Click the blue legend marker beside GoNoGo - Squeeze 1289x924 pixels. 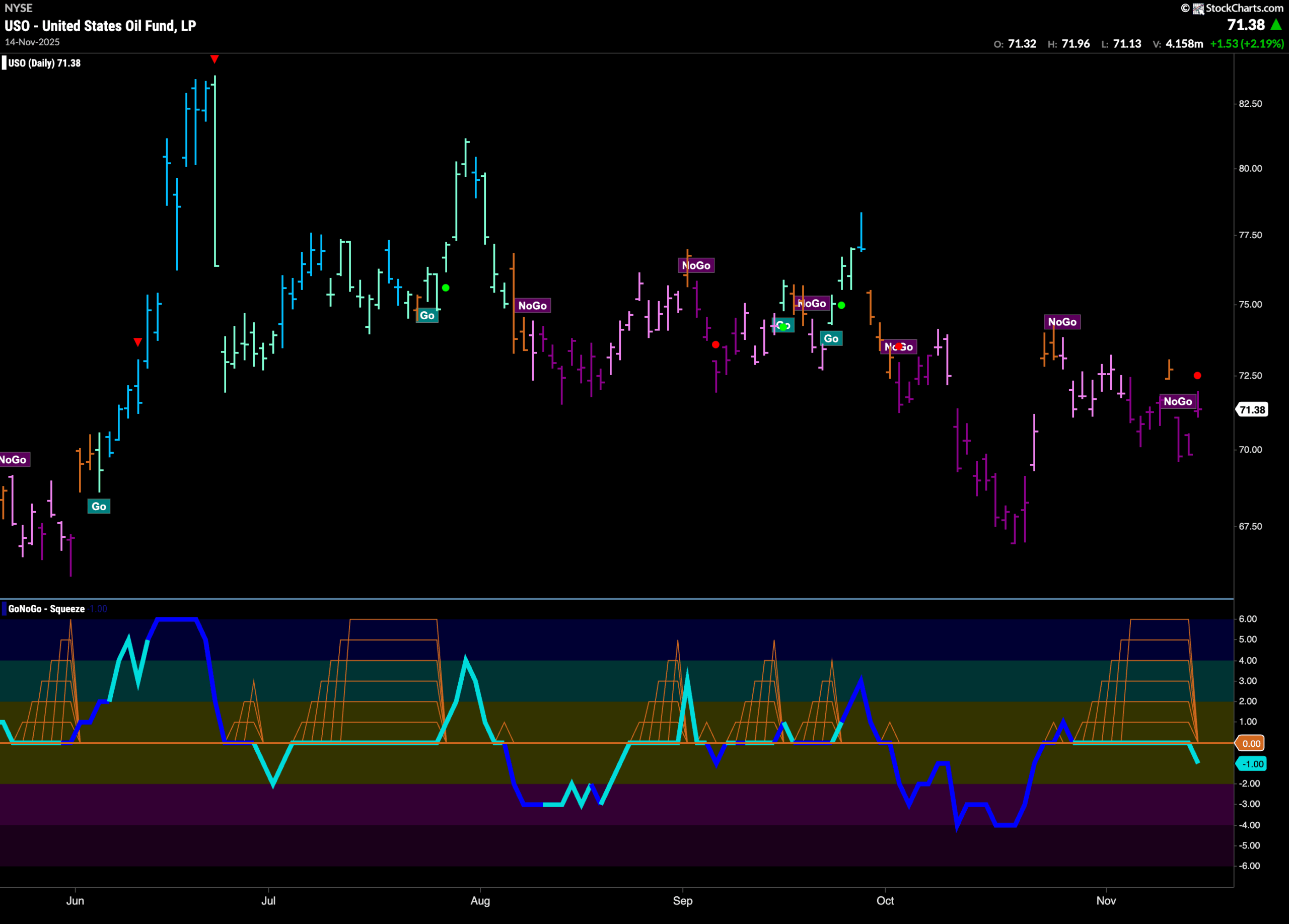[5, 609]
